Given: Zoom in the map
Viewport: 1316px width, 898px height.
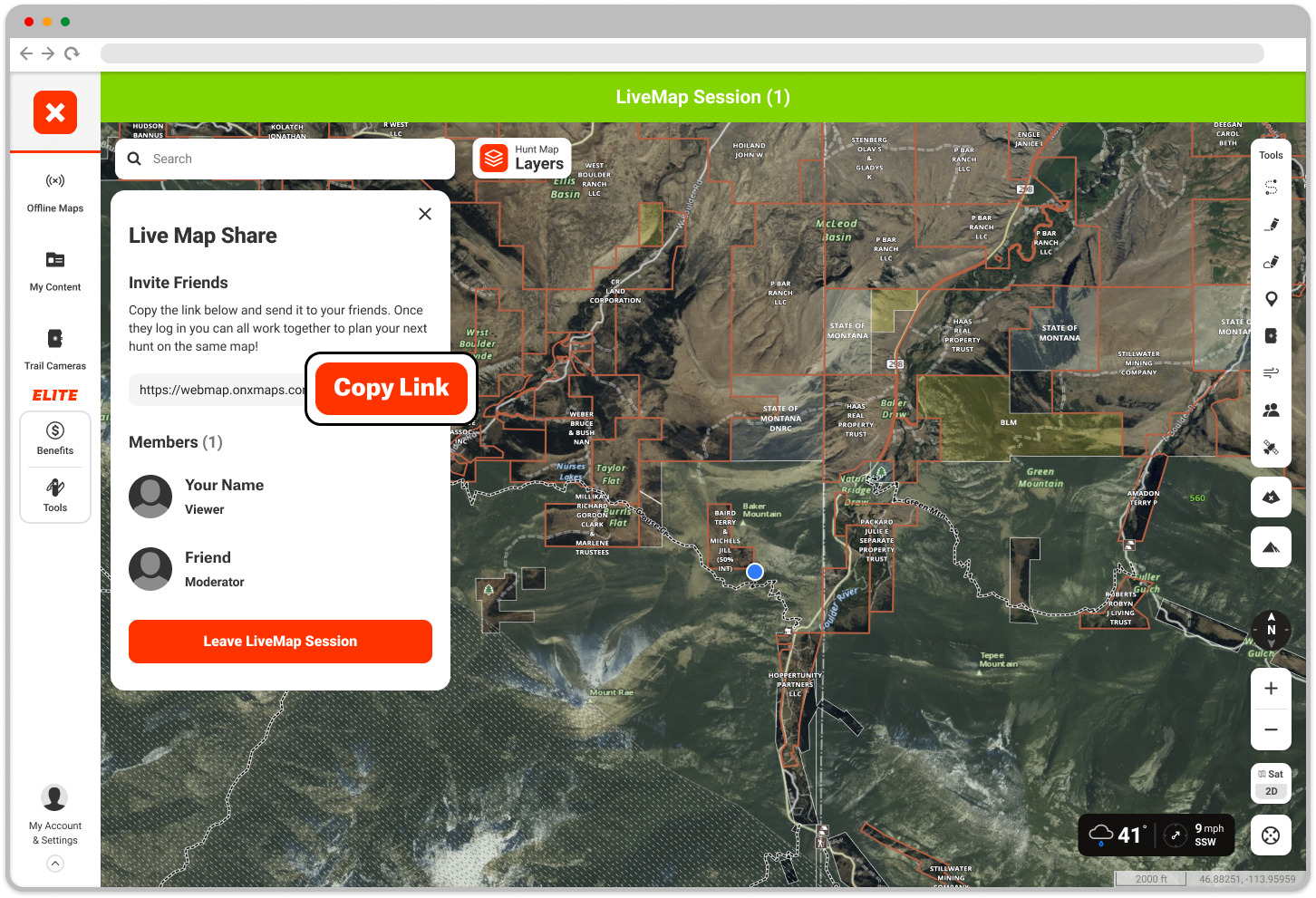Looking at the screenshot, I should (x=1271, y=689).
